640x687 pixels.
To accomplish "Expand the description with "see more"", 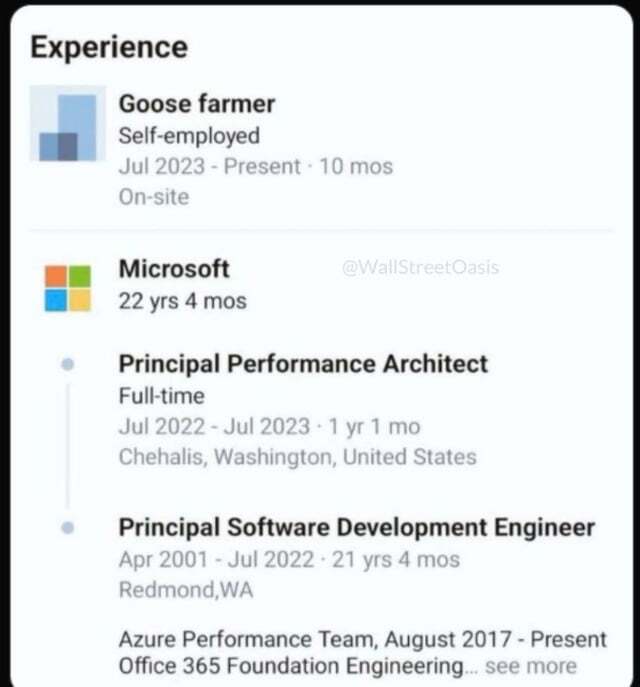I will pos(530,666).
